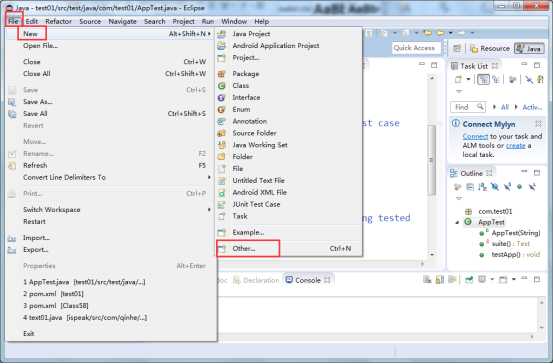This screenshot has width=553, height=364.
Task: Choose Other... in New submenu
Action: (x=289, y=249)
